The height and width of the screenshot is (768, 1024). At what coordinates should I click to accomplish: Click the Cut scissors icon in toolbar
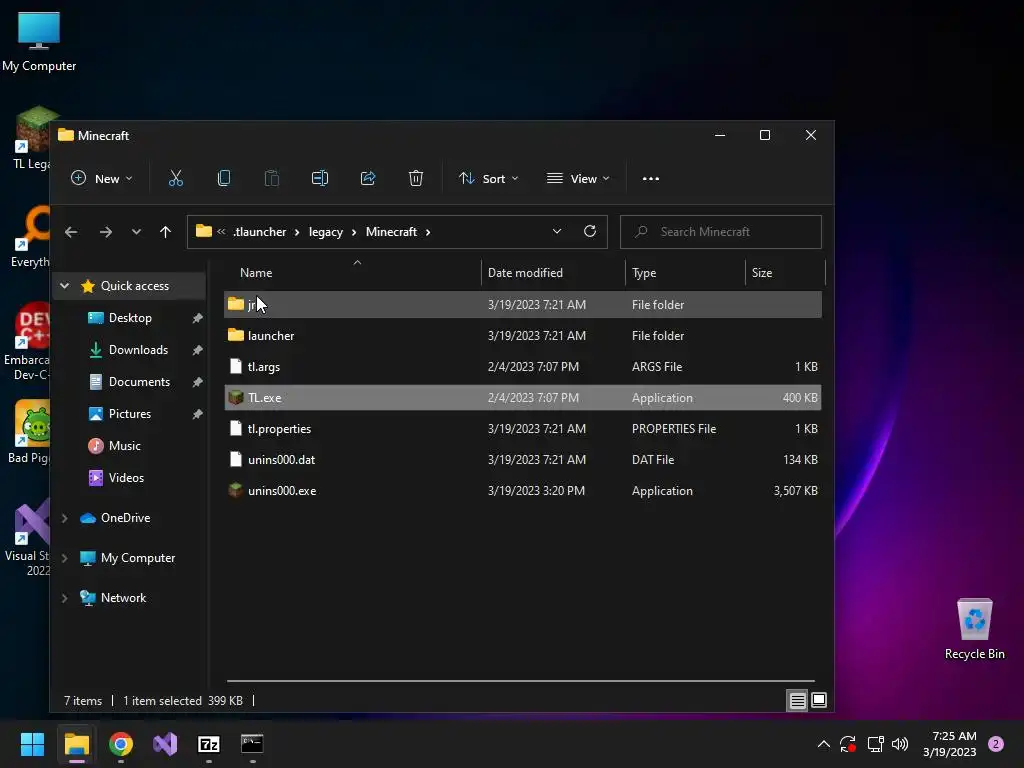pyautogui.click(x=176, y=178)
